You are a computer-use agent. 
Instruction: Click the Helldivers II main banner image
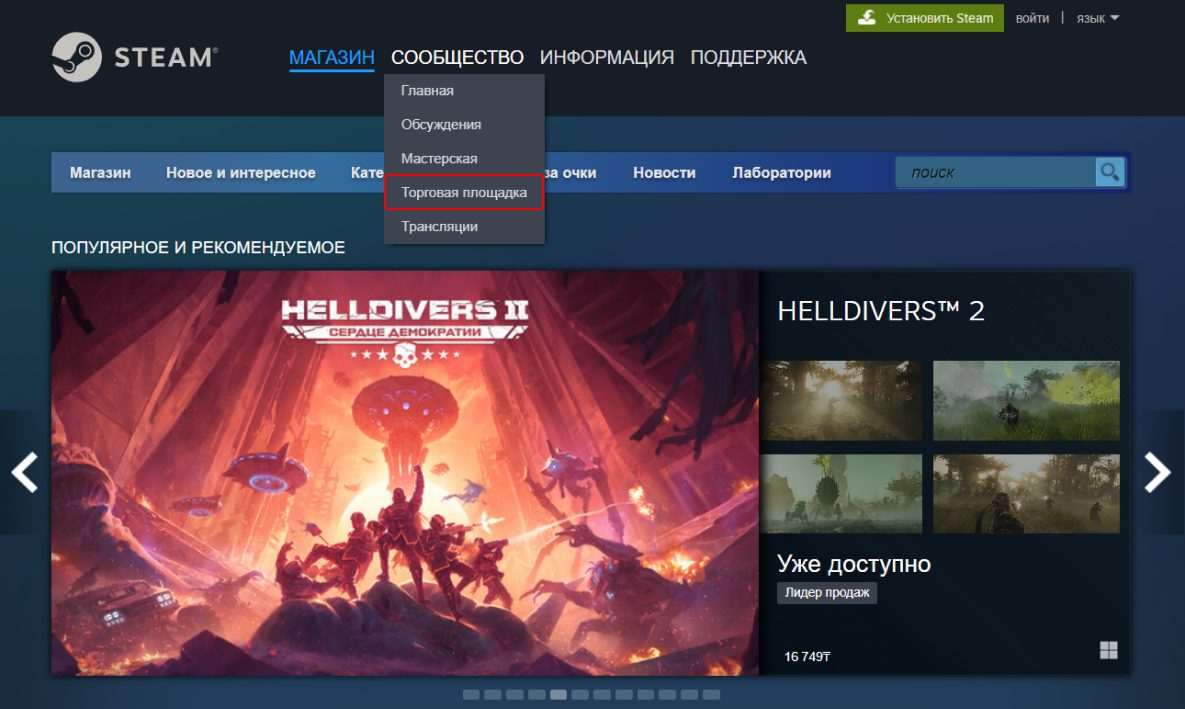tap(405, 472)
